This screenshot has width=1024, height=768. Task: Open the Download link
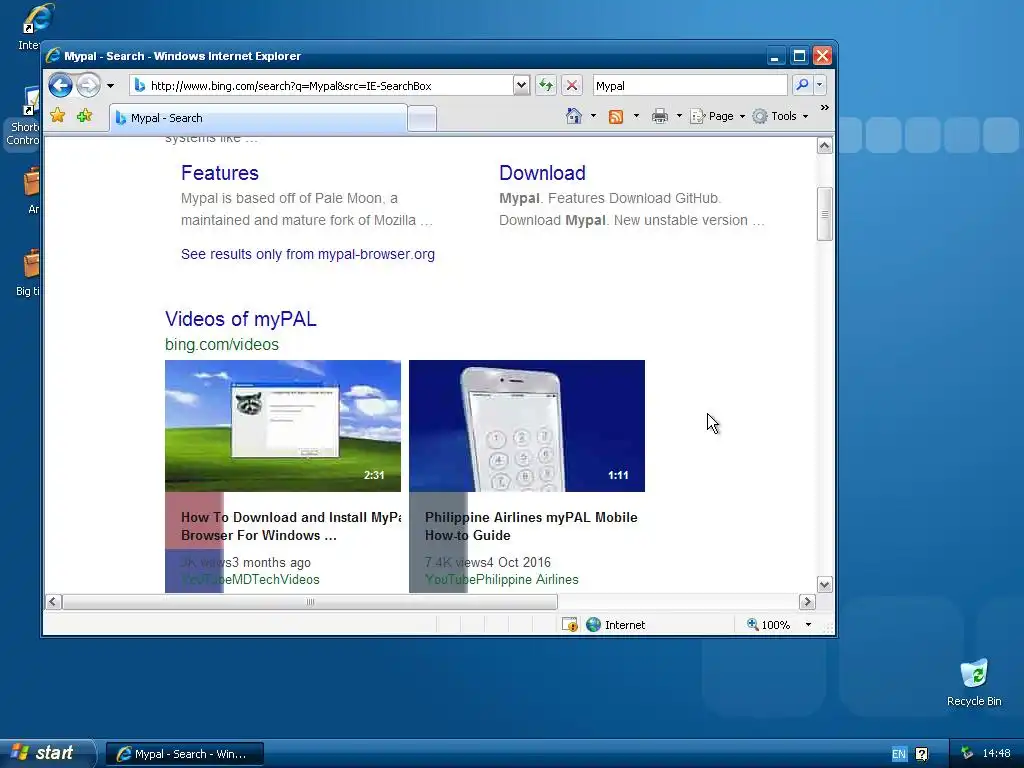[x=542, y=172]
